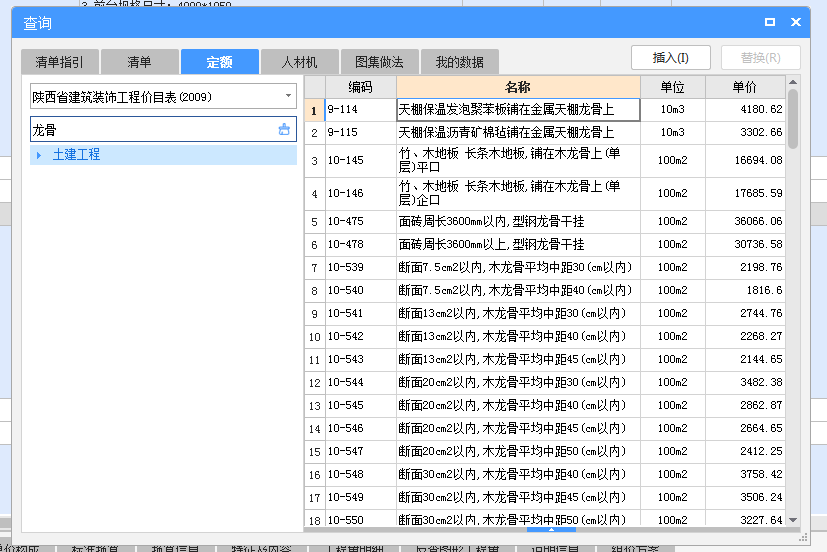The width and height of the screenshot is (827, 552).
Task: Click the 插入(I) button
Action: (671, 57)
